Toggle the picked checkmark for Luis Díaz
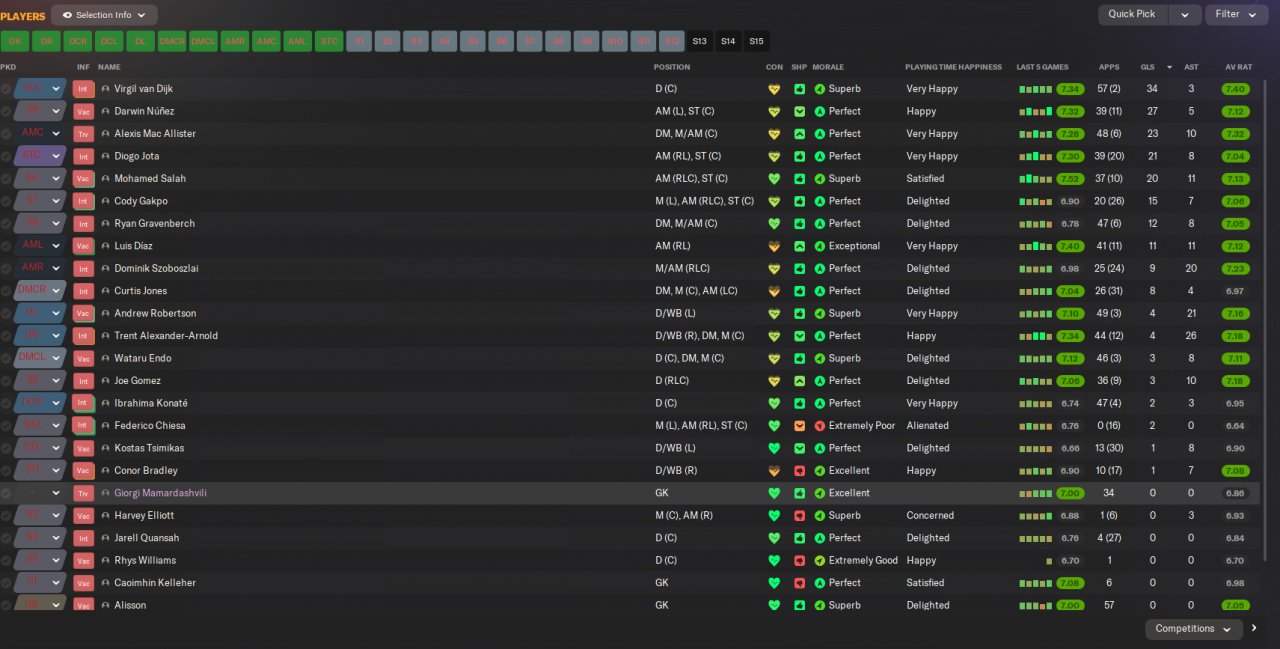1280x649 pixels. (x=6, y=246)
